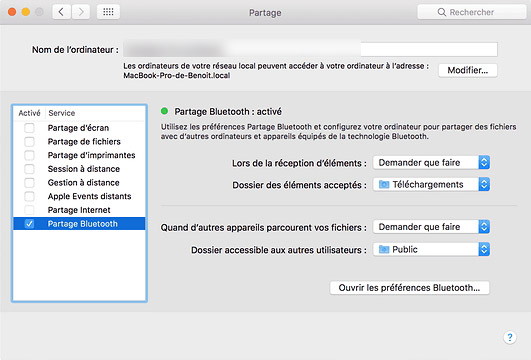Select the Session à distance service row
531x360 pixels.
coord(79,169)
